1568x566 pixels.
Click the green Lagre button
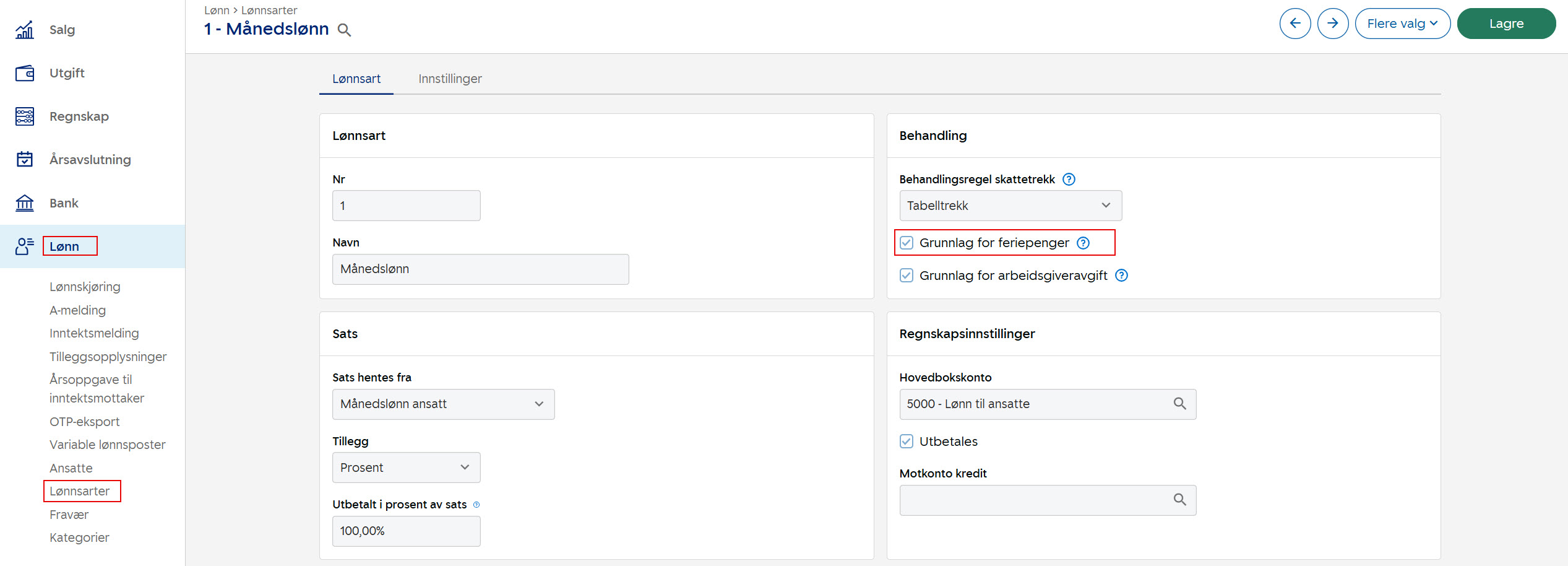(x=1506, y=24)
